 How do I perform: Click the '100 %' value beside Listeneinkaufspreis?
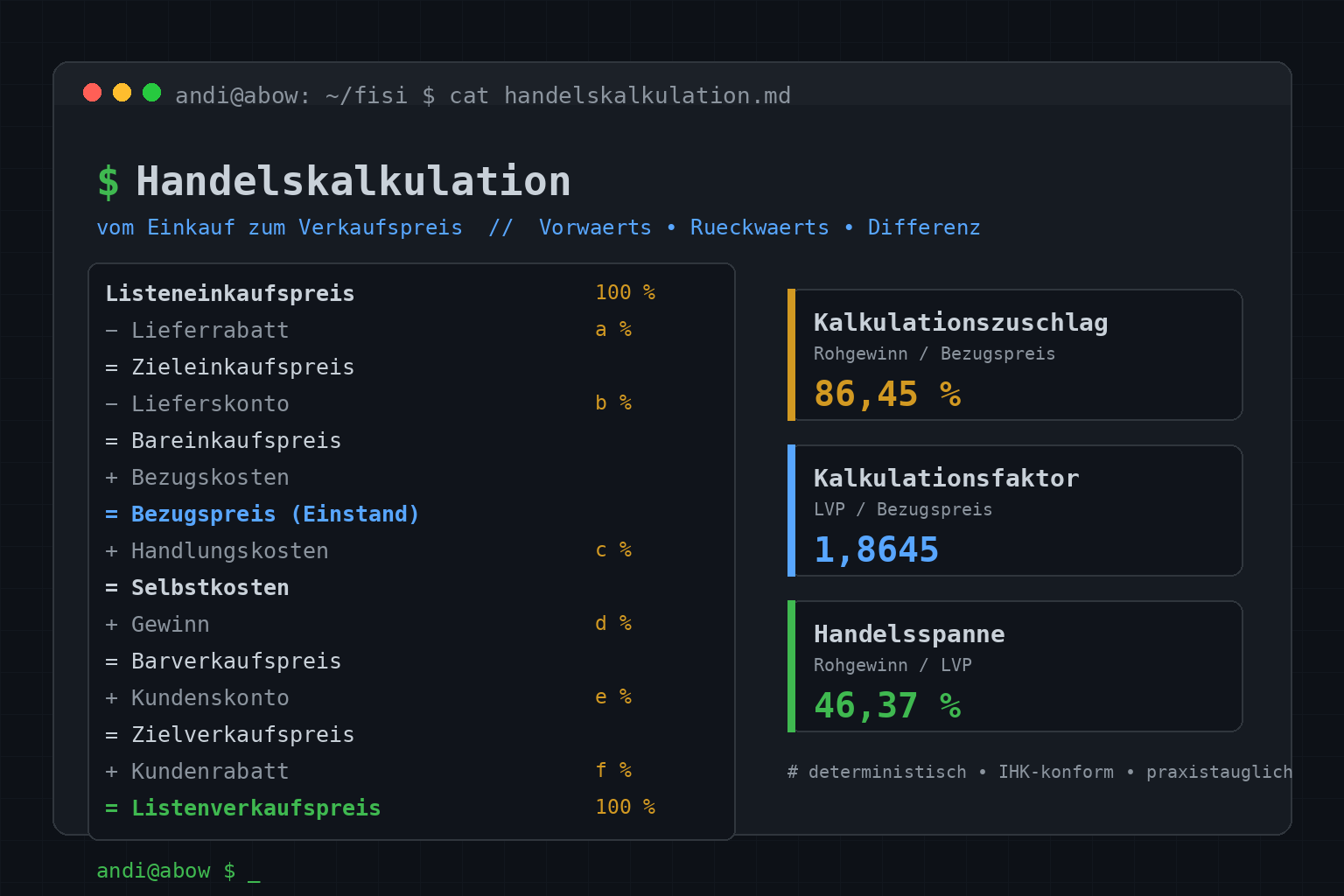click(625, 292)
